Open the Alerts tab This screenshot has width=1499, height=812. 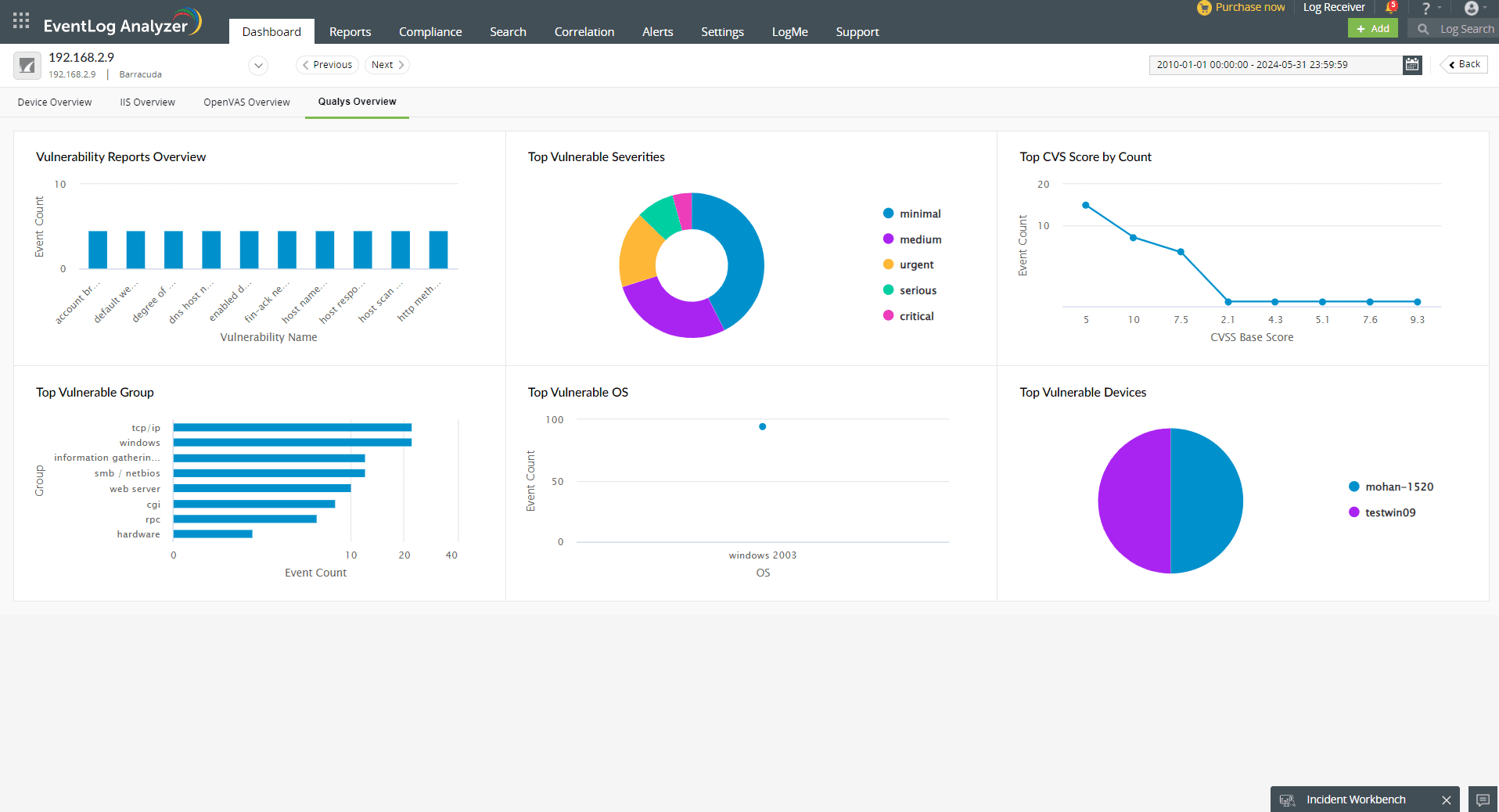pyautogui.click(x=657, y=31)
